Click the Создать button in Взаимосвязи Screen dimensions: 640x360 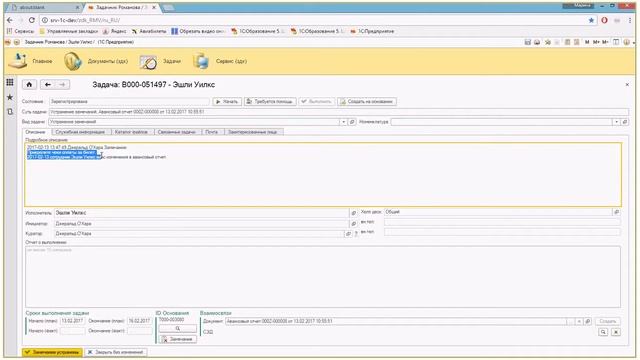[x=607, y=321]
